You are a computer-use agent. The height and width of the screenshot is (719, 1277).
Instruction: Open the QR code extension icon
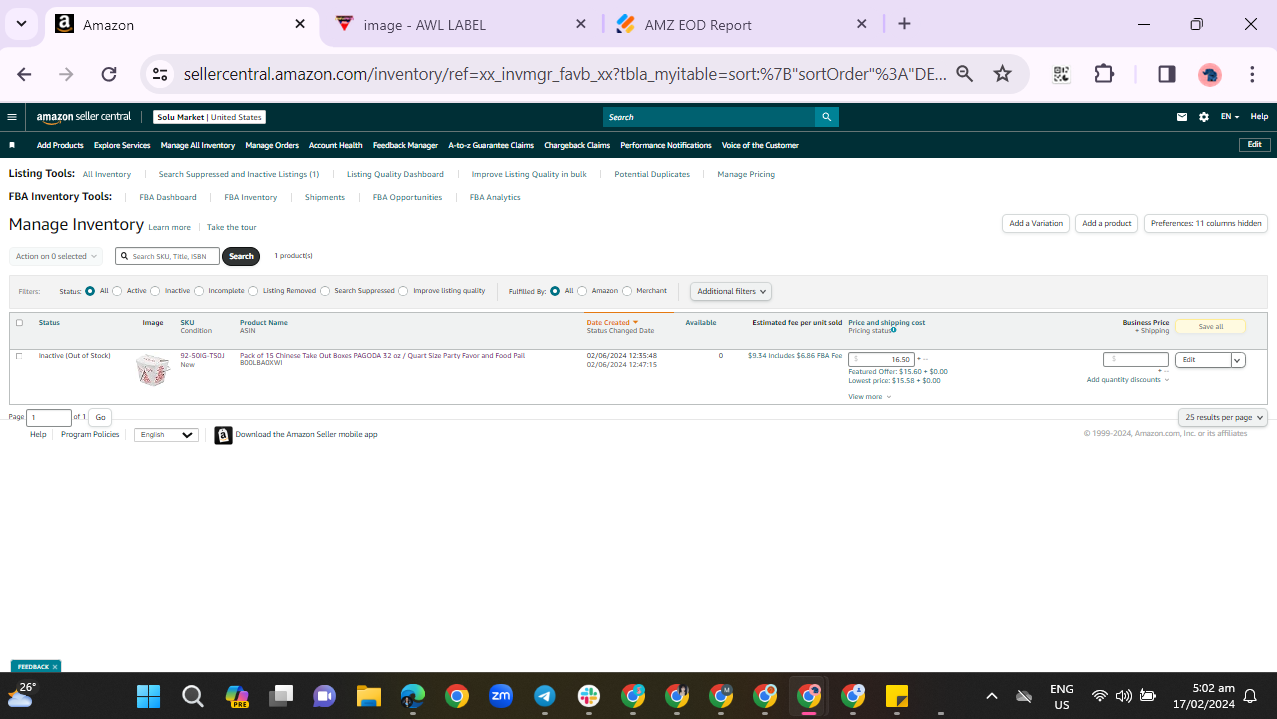click(1061, 74)
